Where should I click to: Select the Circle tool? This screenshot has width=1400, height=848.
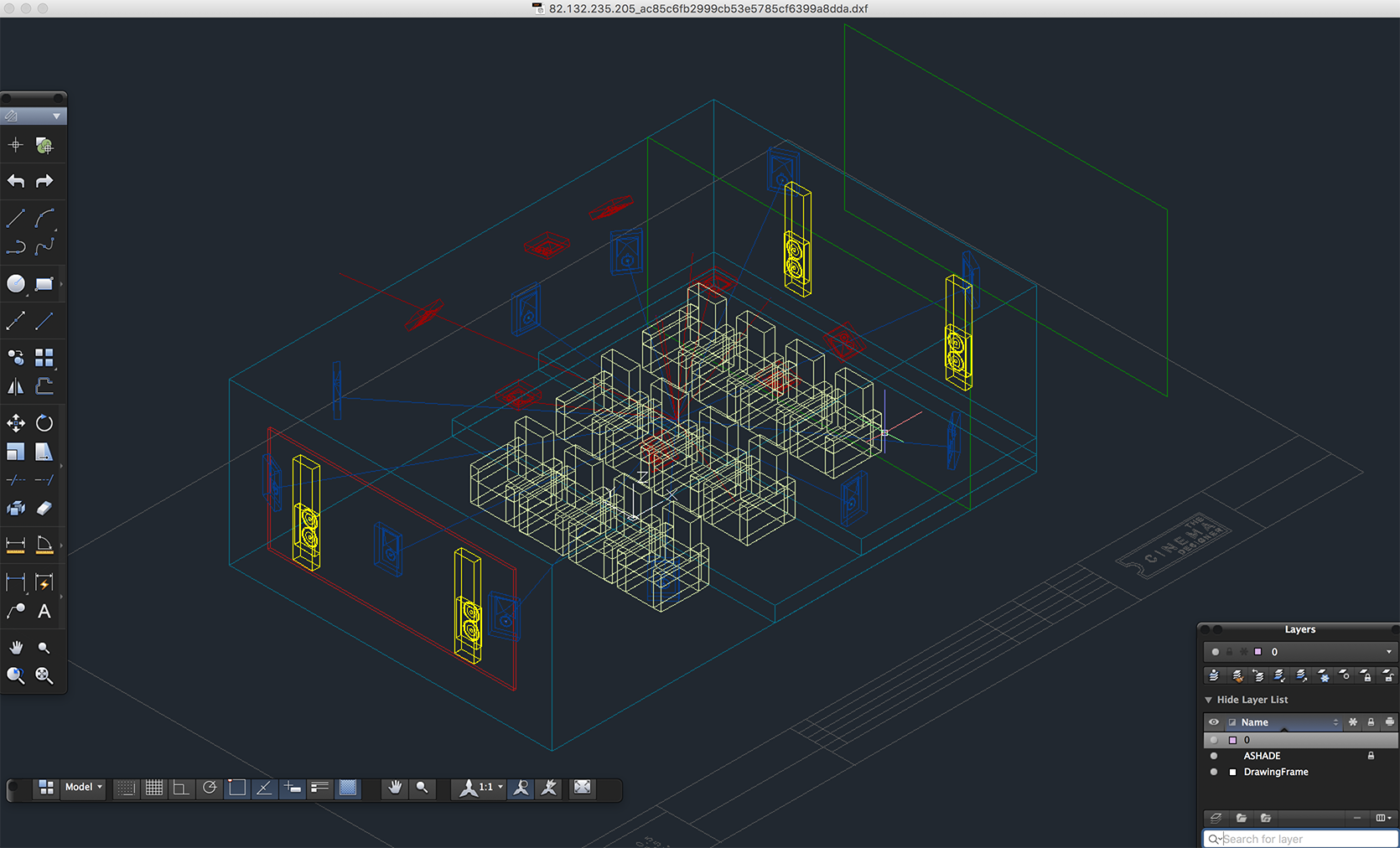[16, 283]
